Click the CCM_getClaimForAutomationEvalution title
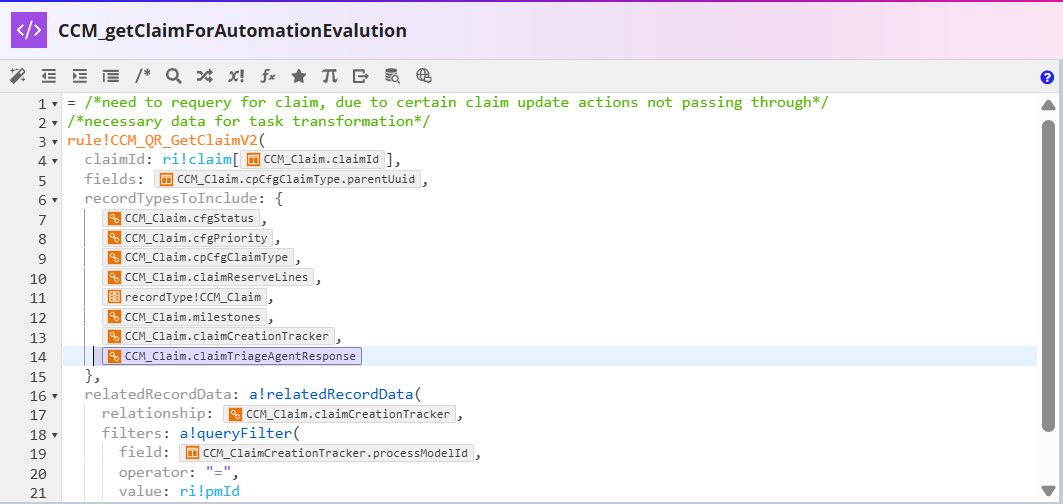 tap(233, 31)
